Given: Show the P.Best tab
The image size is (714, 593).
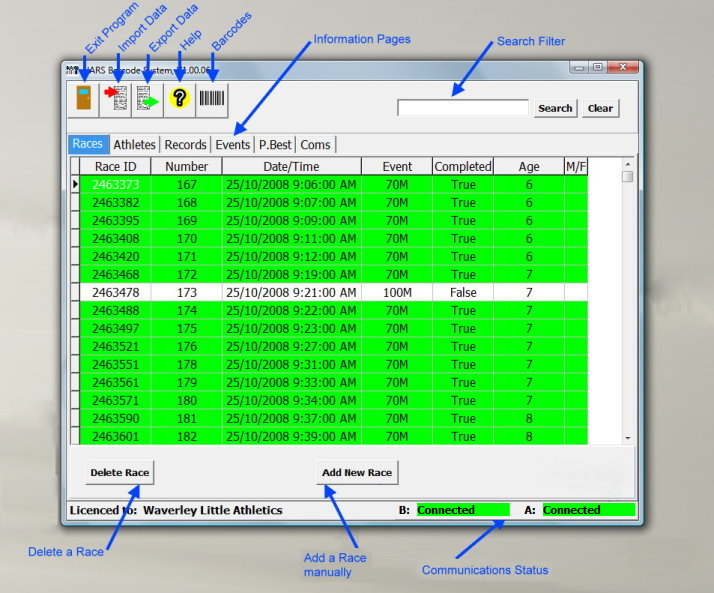Looking at the screenshot, I should click(x=275, y=145).
